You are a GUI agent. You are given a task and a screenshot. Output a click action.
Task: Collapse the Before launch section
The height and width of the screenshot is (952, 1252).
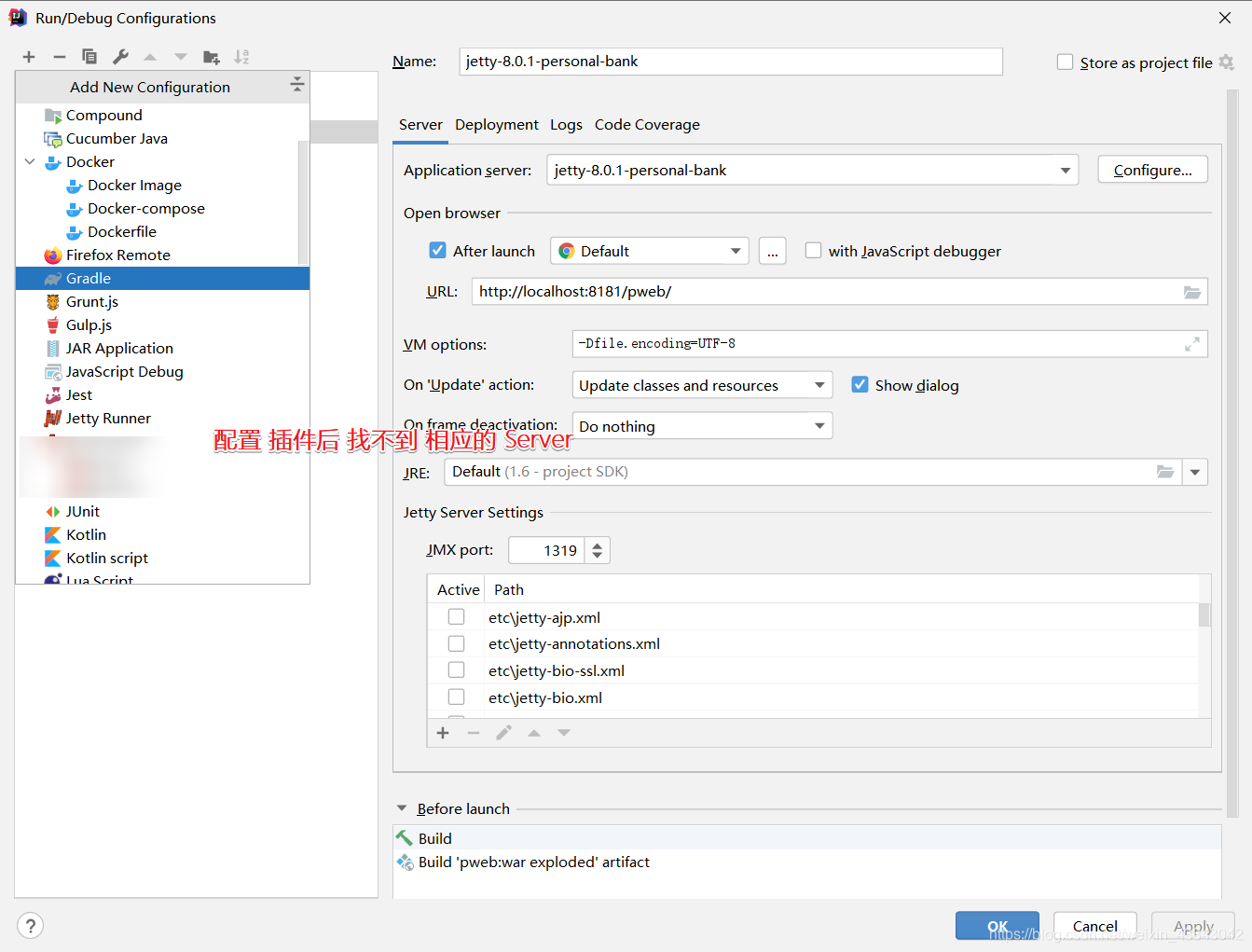tap(402, 809)
